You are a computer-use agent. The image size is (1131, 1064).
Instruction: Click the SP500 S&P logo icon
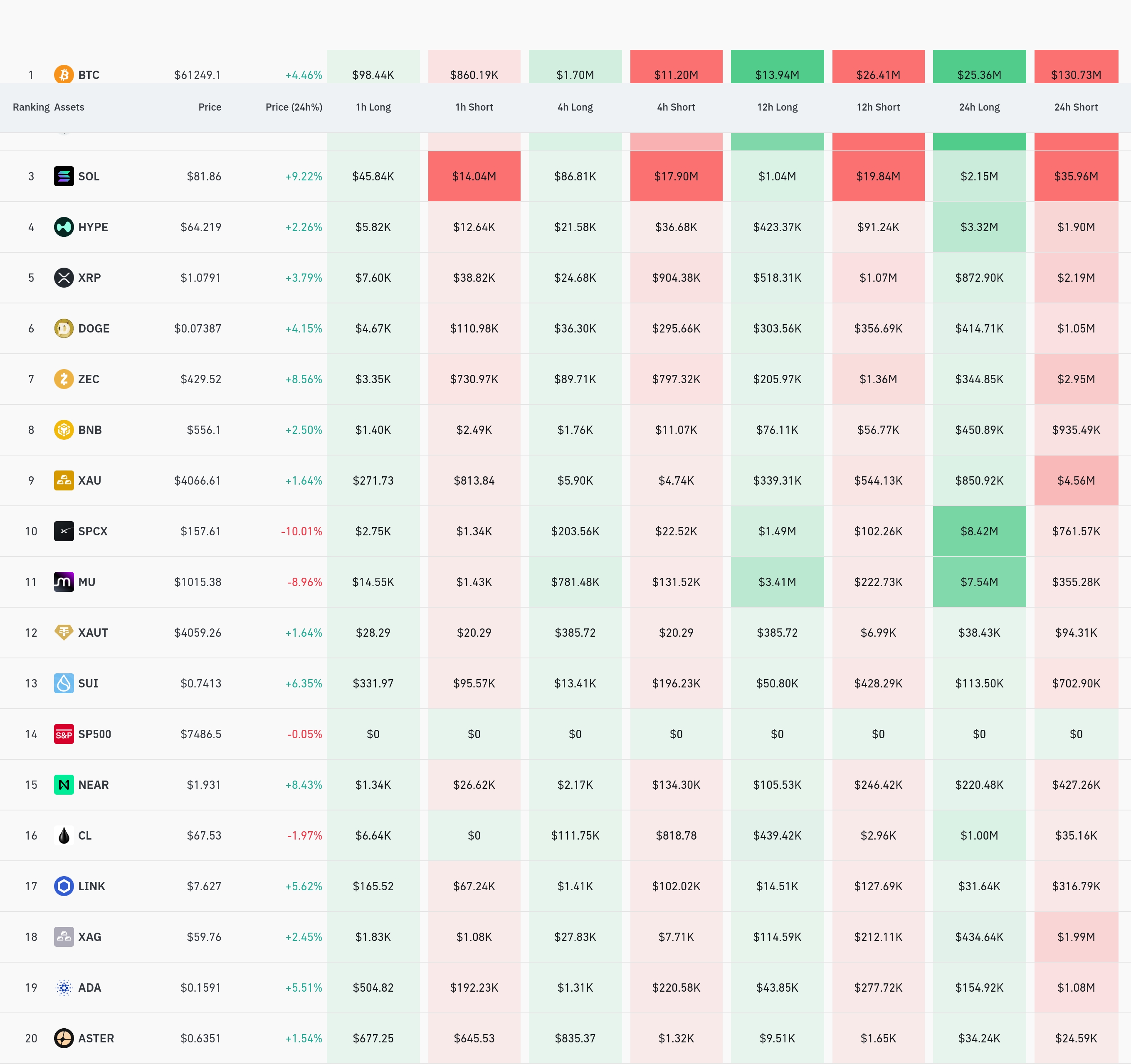[64, 734]
